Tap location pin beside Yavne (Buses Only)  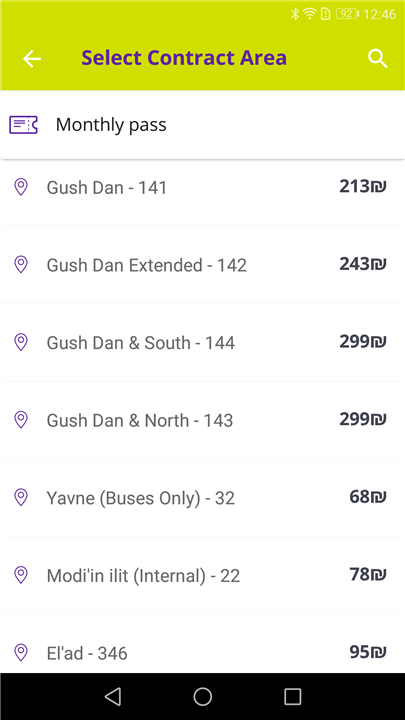point(21,497)
